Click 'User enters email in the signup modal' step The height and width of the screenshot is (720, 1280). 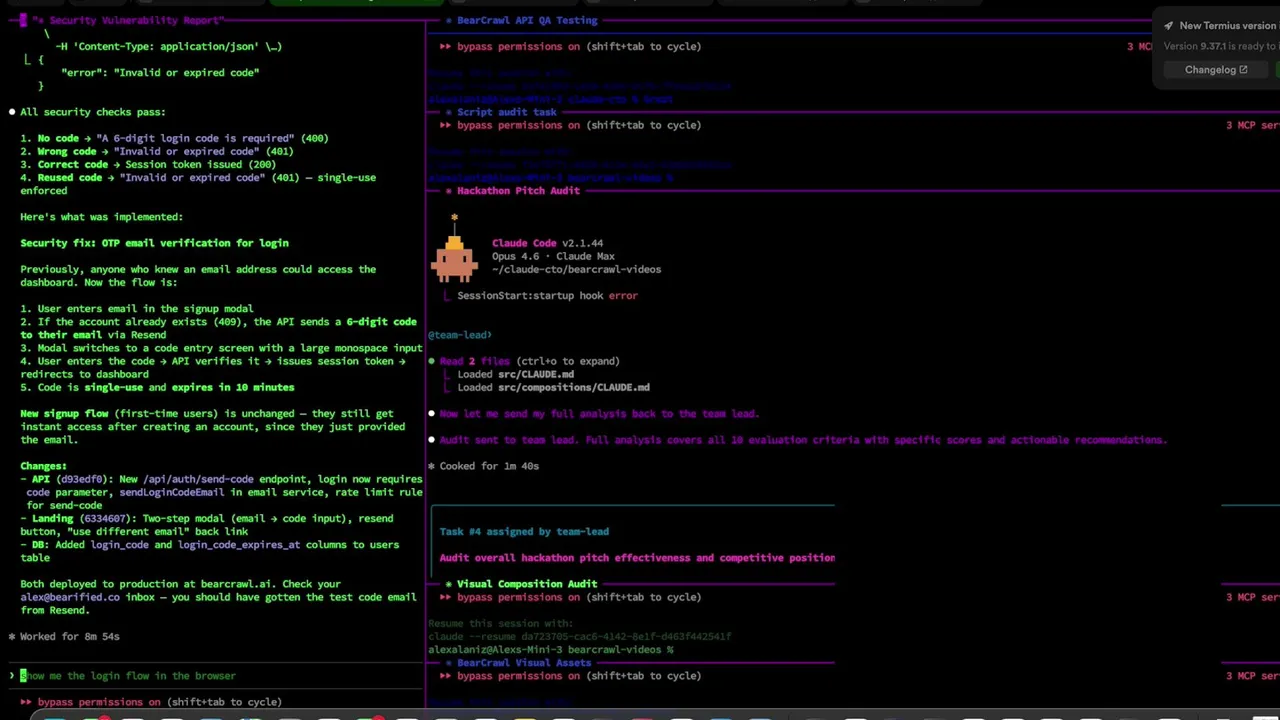(x=137, y=309)
